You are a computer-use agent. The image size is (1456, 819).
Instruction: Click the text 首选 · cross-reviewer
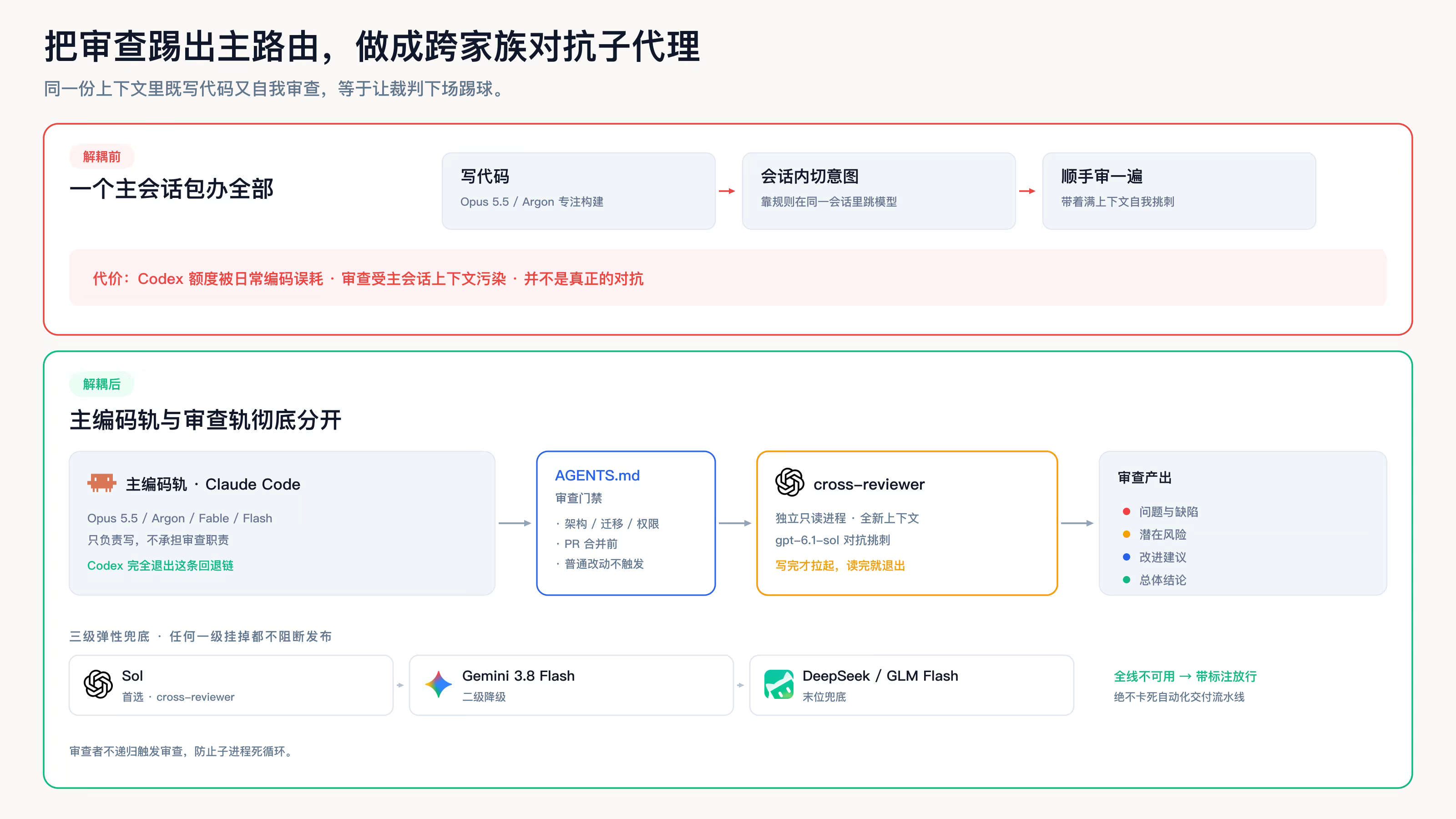178,697
